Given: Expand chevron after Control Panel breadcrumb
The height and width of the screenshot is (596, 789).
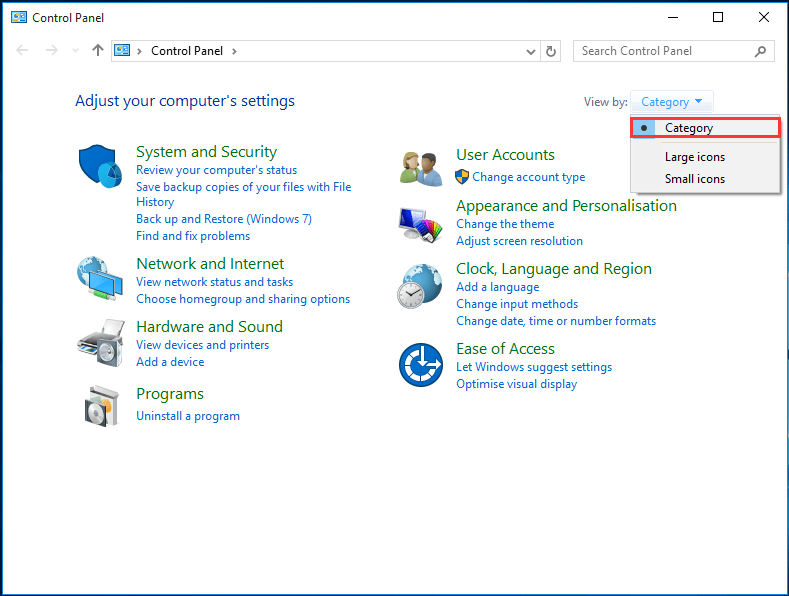Looking at the screenshot, I should [x=234, y=51].
